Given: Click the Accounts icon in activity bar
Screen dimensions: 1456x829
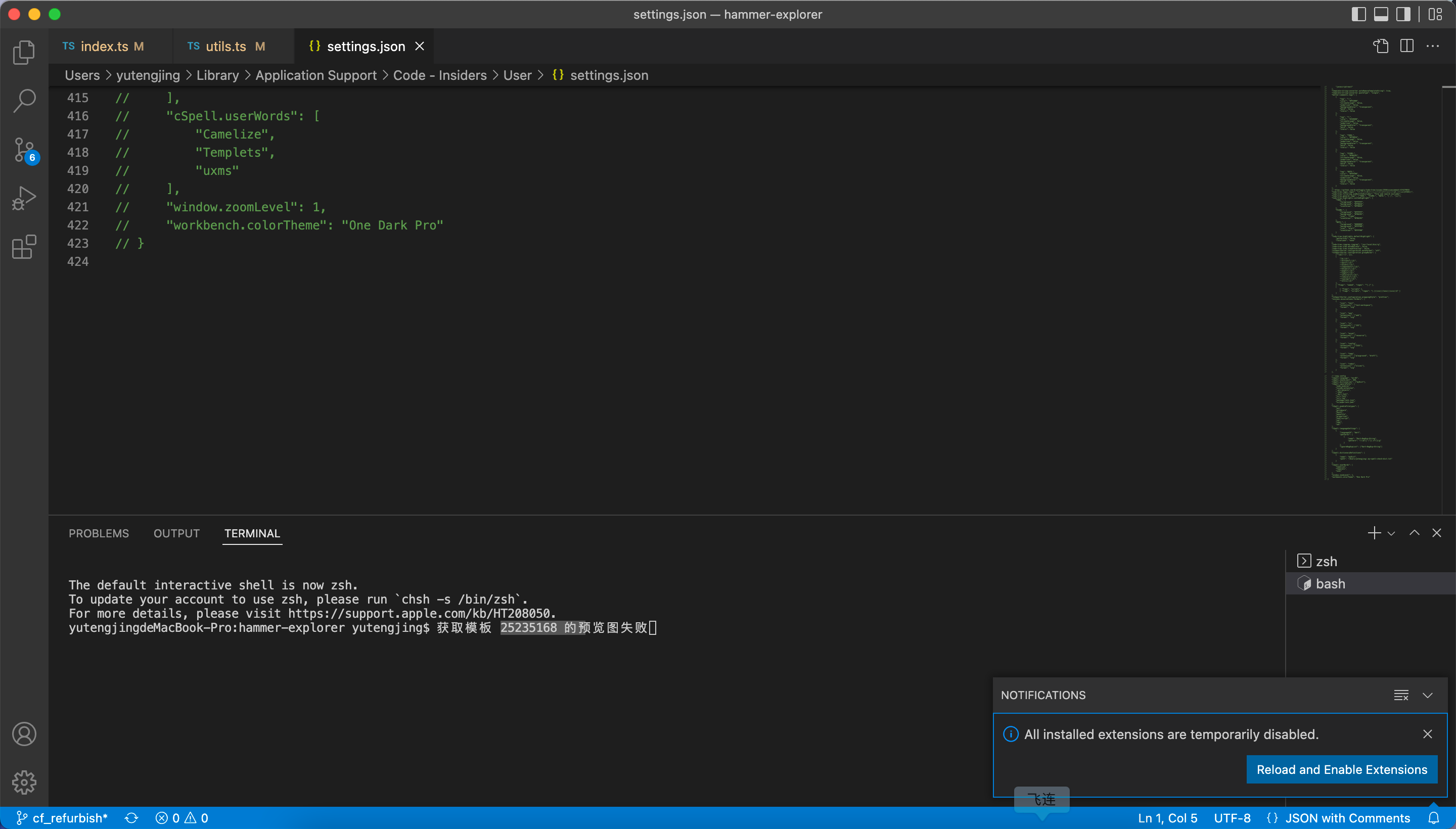Looking at the screenshot, I should tap(24, 734).
